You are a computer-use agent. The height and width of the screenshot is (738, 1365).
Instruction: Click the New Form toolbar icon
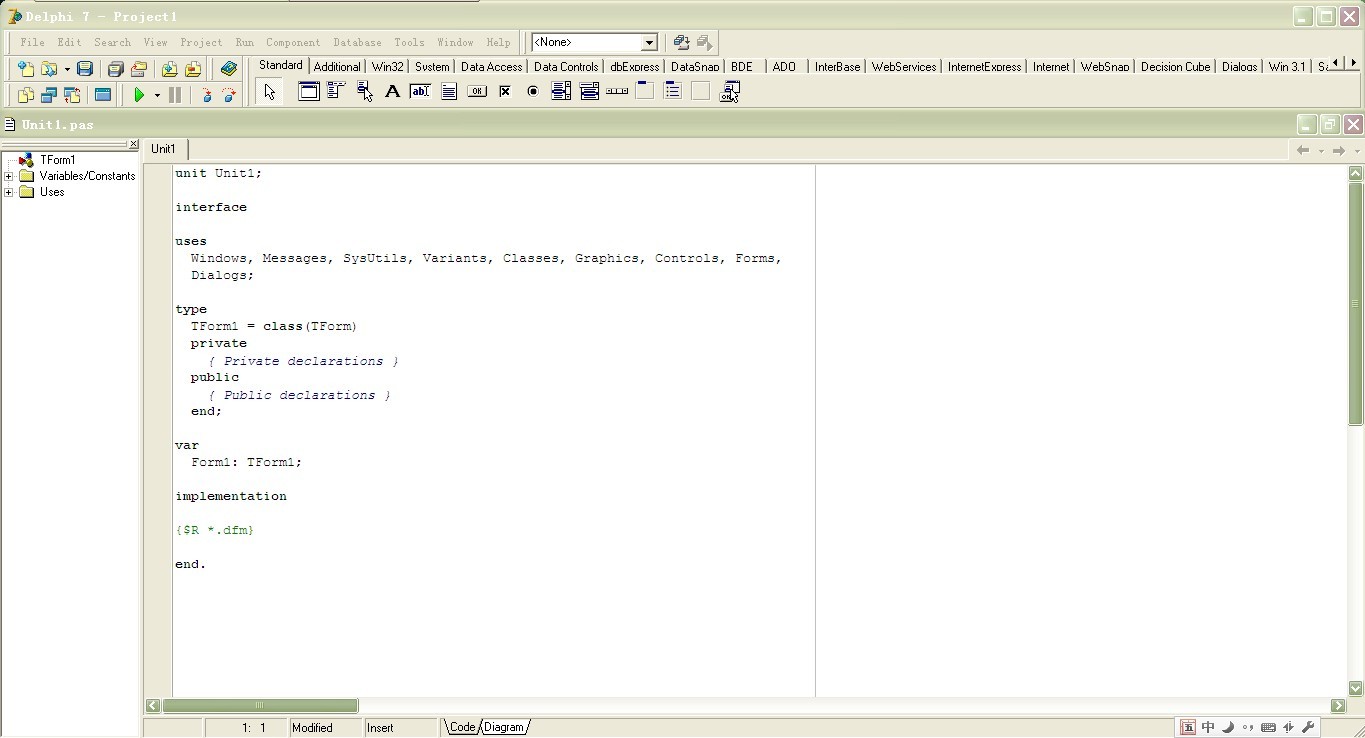click(x=102, y=95)
